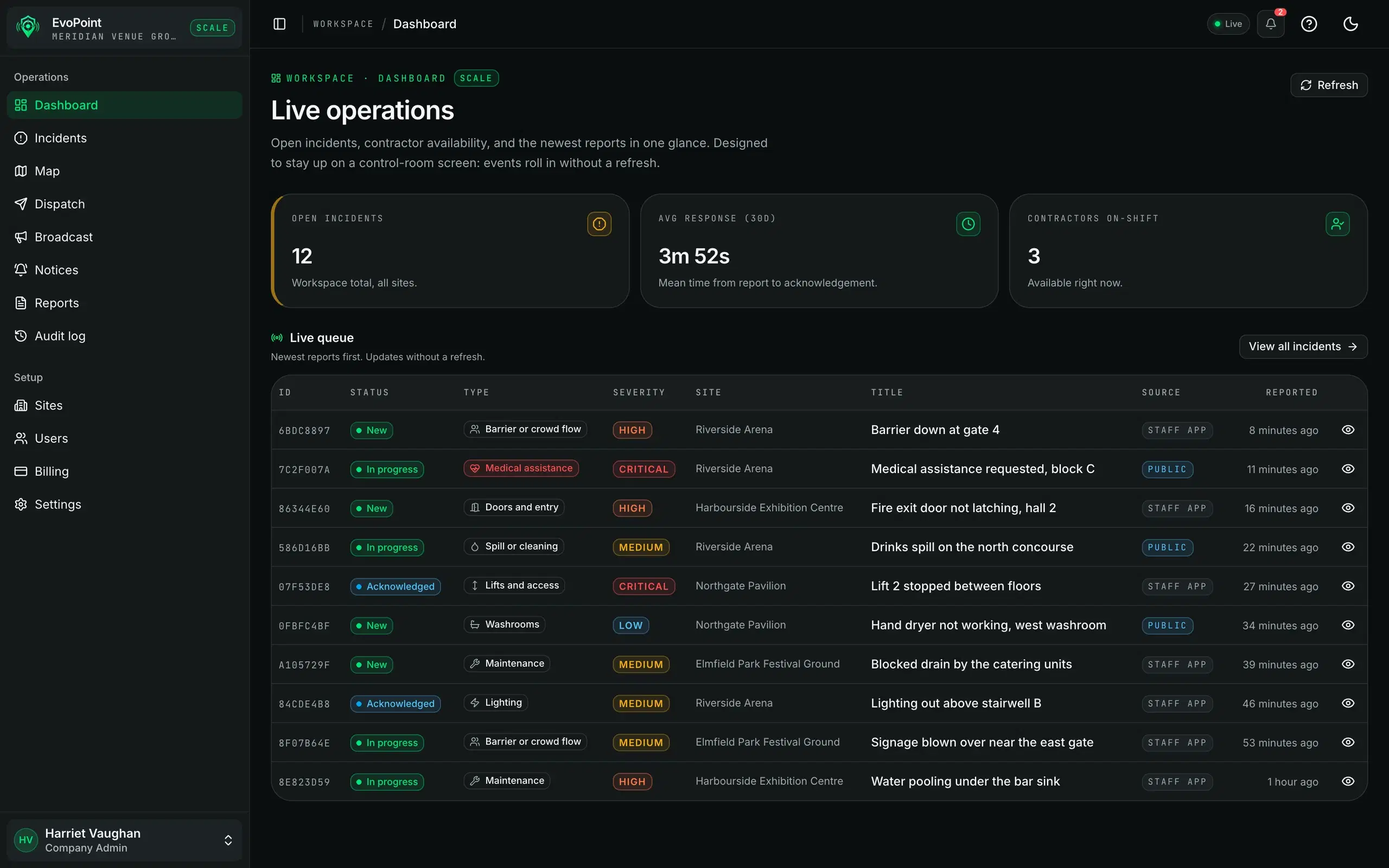The image size is (1389, 868).
Task: View Drinks spill incident eye icon
Action: (1348, 547)
